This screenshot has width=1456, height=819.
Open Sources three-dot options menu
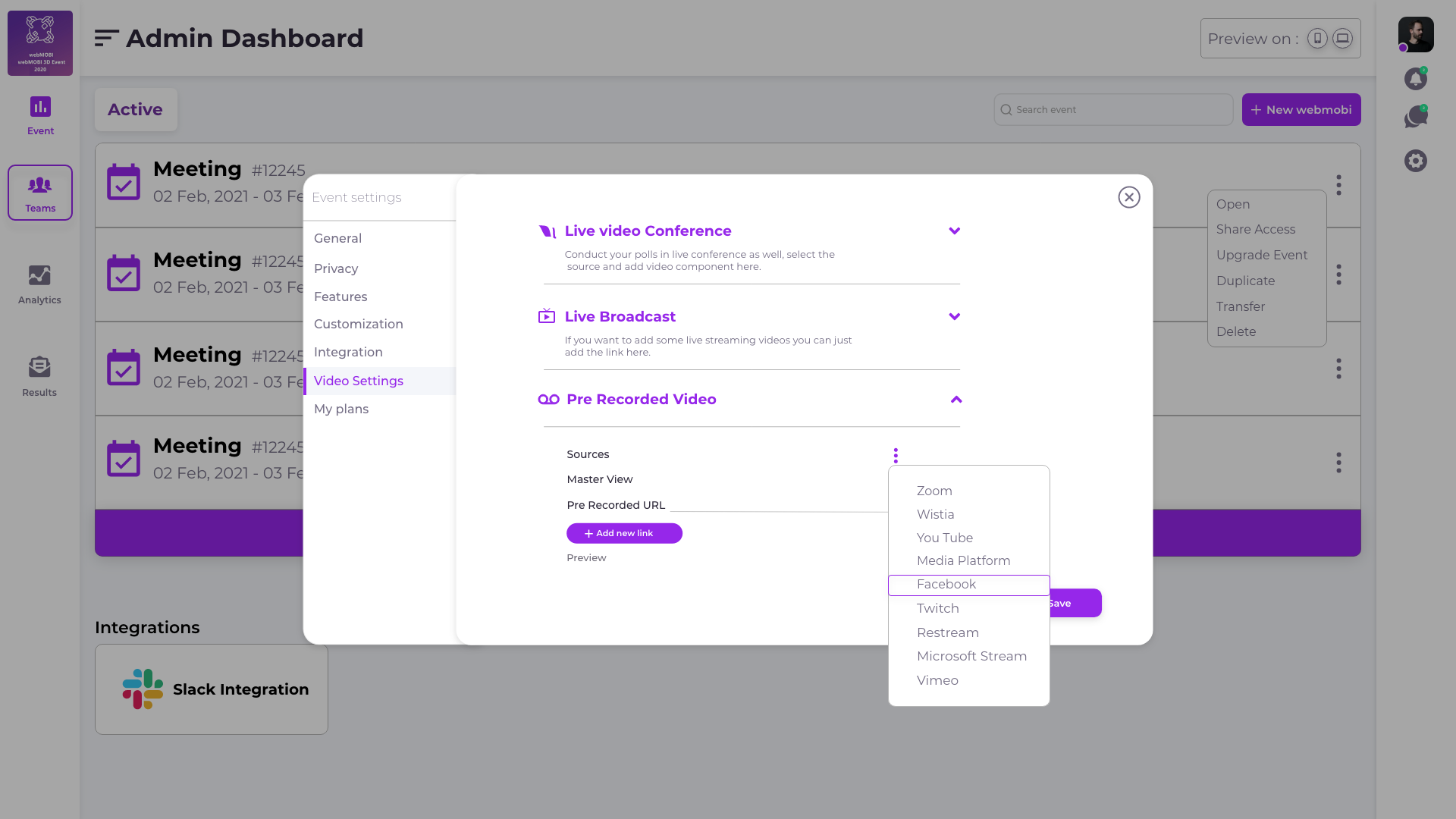coord(896,455)
